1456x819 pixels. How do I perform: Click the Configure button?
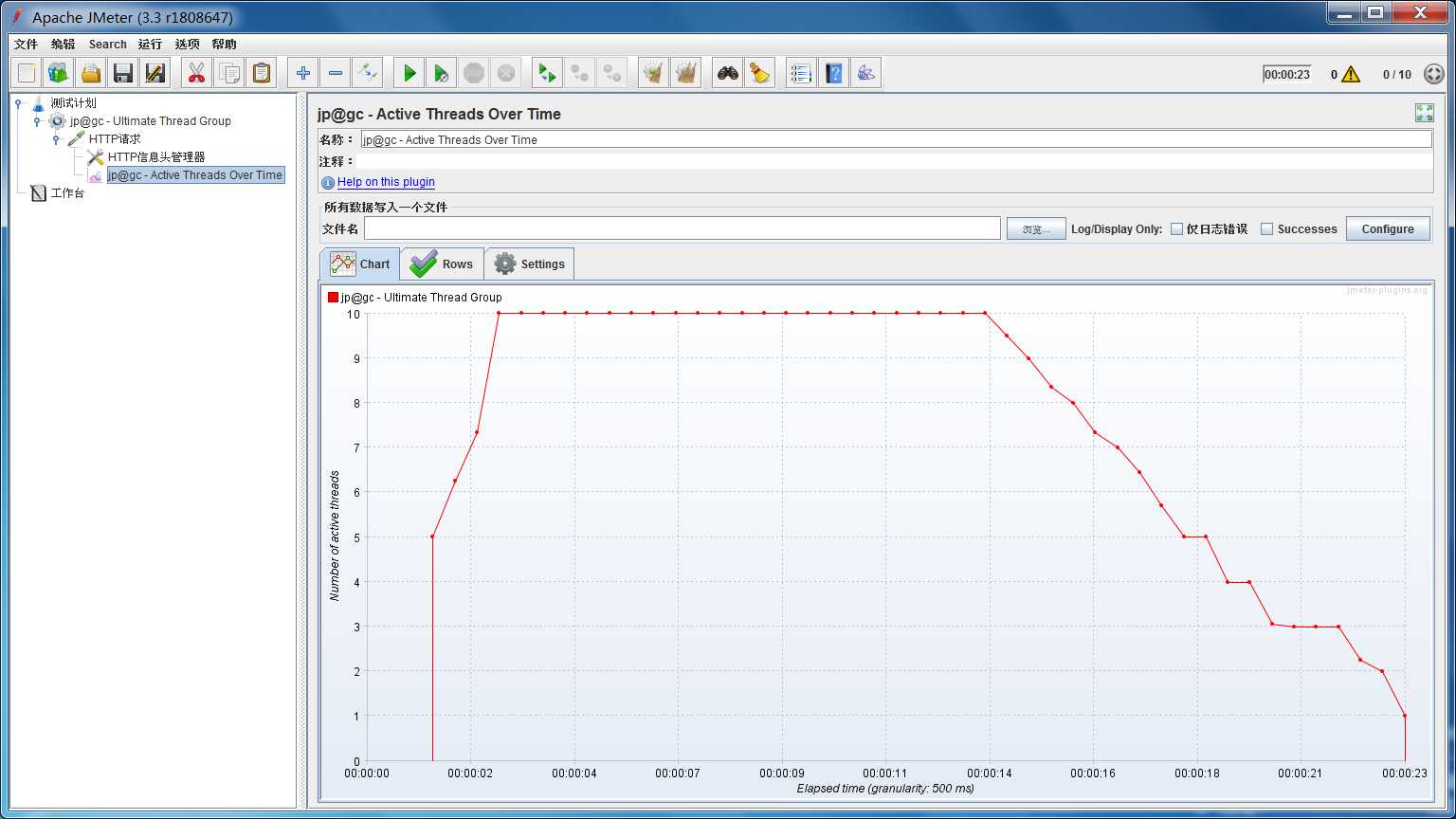coord(1388,228)
